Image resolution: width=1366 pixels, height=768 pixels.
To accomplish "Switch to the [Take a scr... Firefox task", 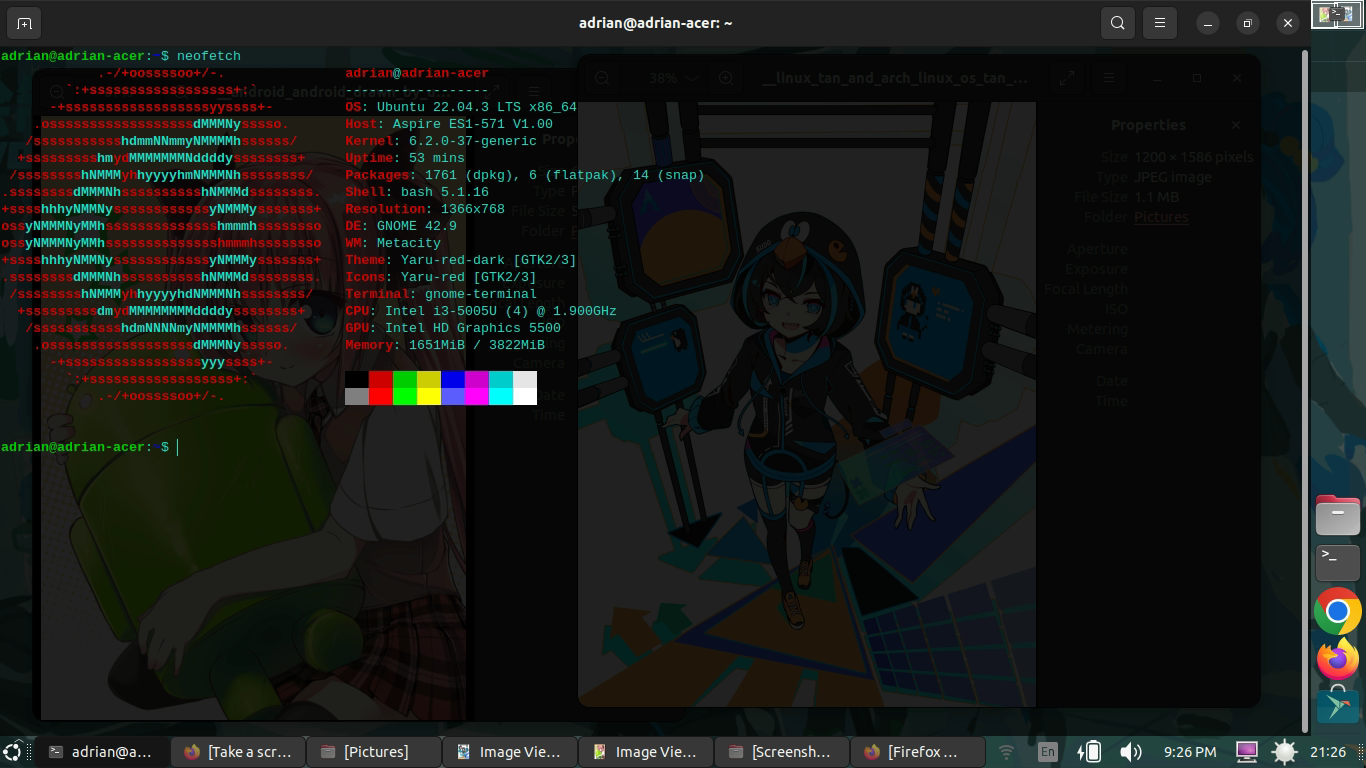I will pos(237,751).
